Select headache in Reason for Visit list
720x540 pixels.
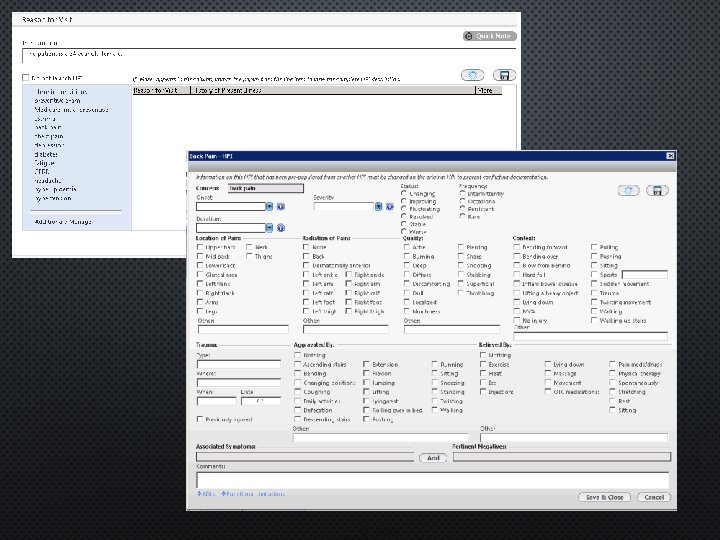(x=48, y=181)
